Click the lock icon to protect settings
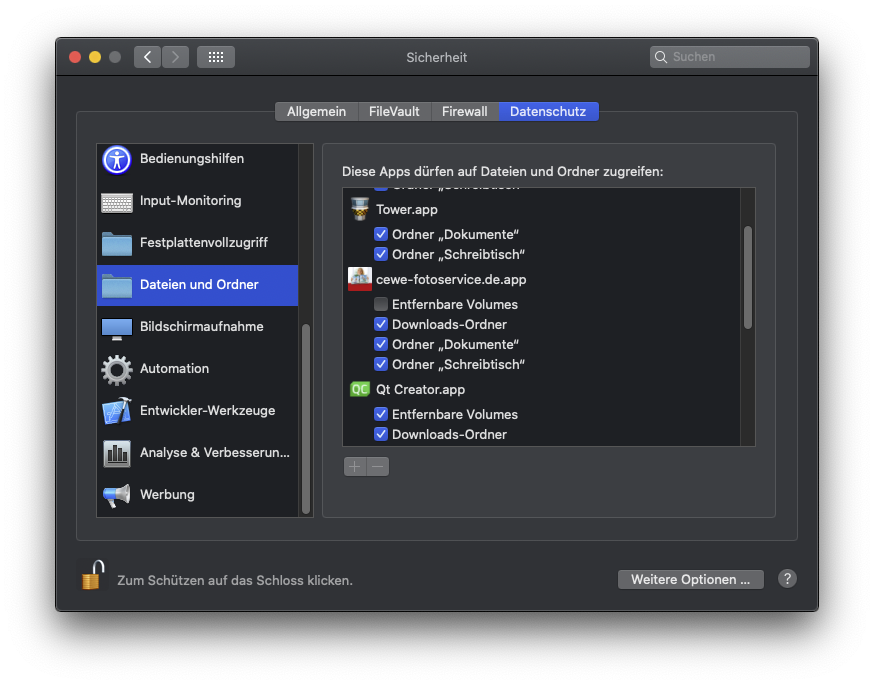The image size is (874, 685). pyautogui.click(x=92, y=575)
